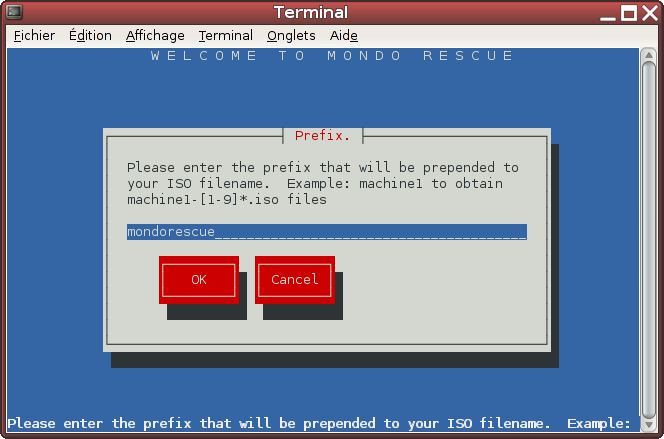This screenshot has height=439, width=664.
Task: Open the Fichier menu
Action: [34, 36]
